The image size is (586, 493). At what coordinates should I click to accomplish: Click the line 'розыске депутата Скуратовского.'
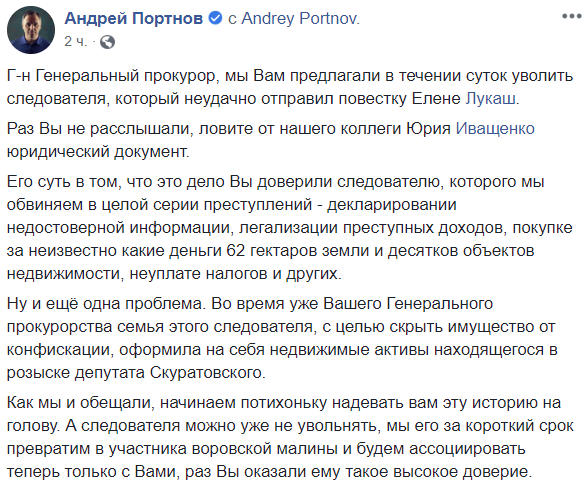tap(136, 373)
